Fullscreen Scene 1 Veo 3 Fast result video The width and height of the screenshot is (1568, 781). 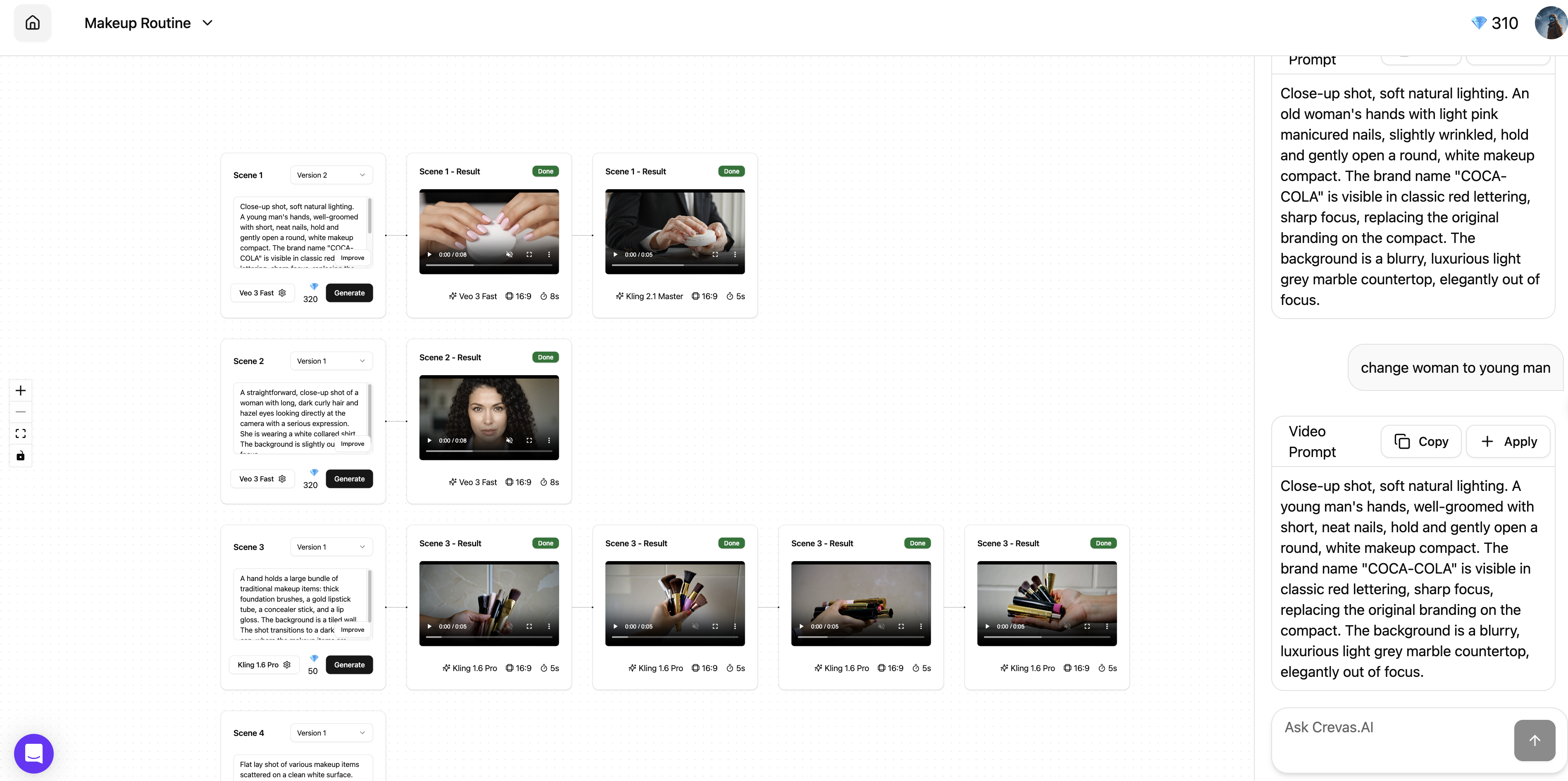pyautogui.click(x=529, y=255)
